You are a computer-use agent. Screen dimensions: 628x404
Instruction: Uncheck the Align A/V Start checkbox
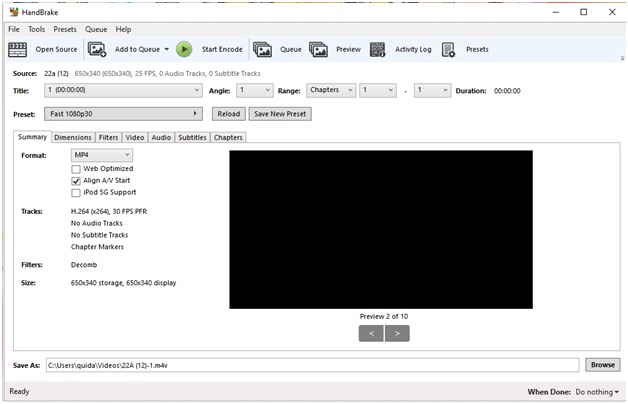point(76,181)
